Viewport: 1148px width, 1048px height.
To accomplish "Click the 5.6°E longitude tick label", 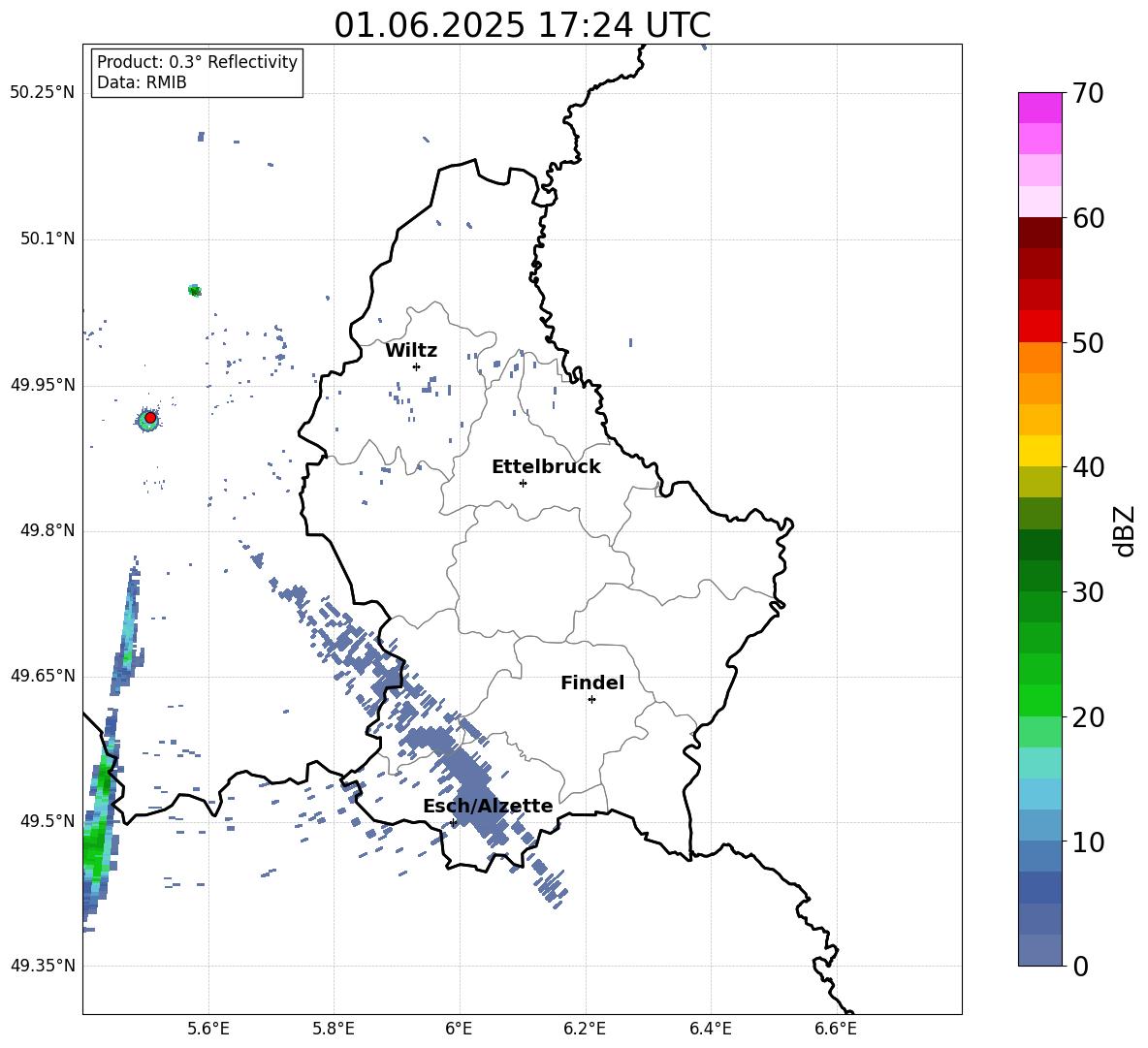I will [208, 1029].
